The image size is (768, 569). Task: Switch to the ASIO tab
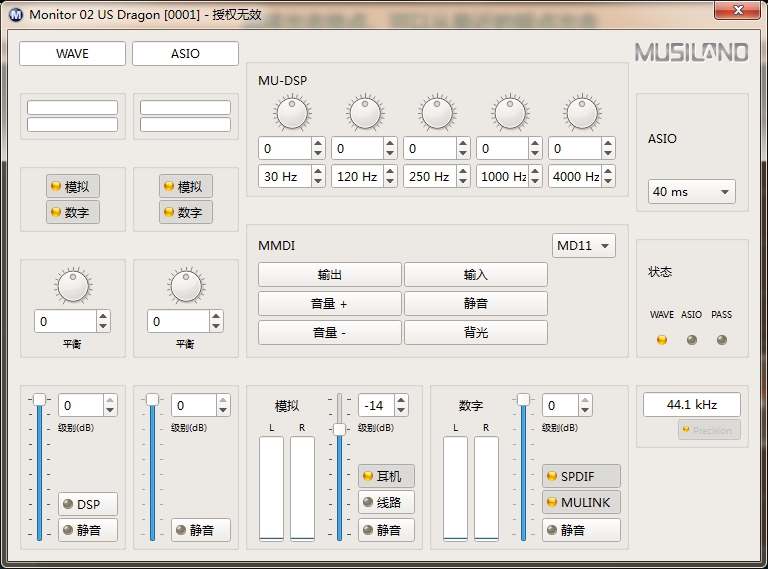[x=185, y=54]
